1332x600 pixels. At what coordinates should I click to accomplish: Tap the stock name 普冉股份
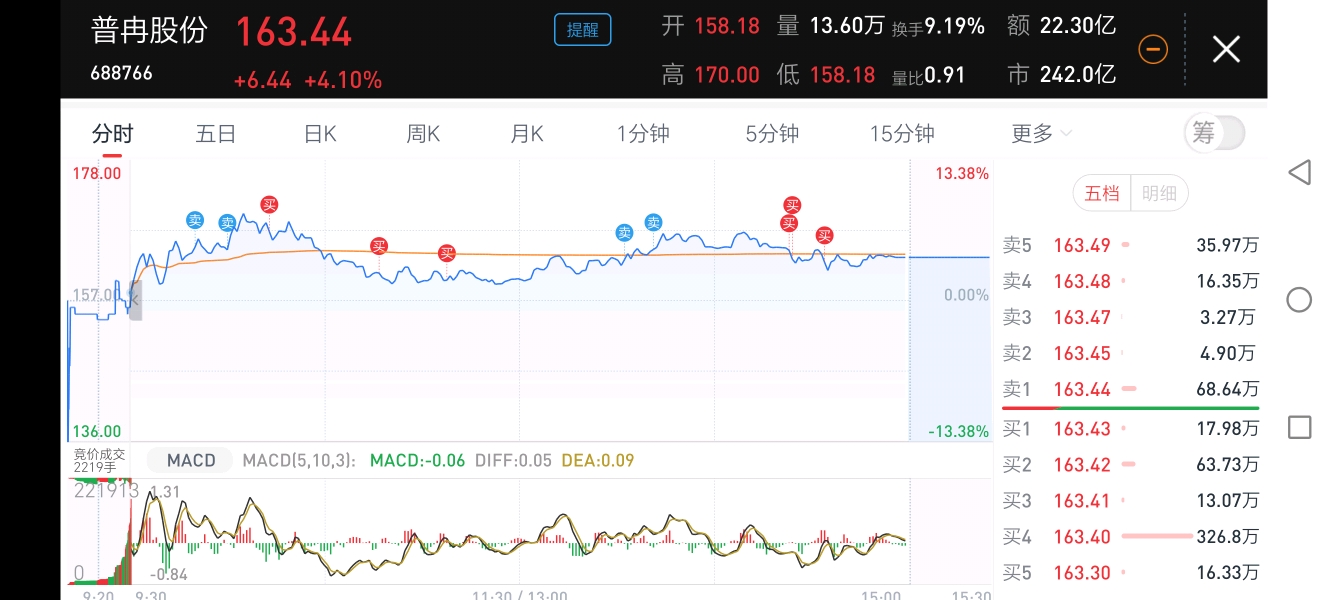(x=149, y=30)
